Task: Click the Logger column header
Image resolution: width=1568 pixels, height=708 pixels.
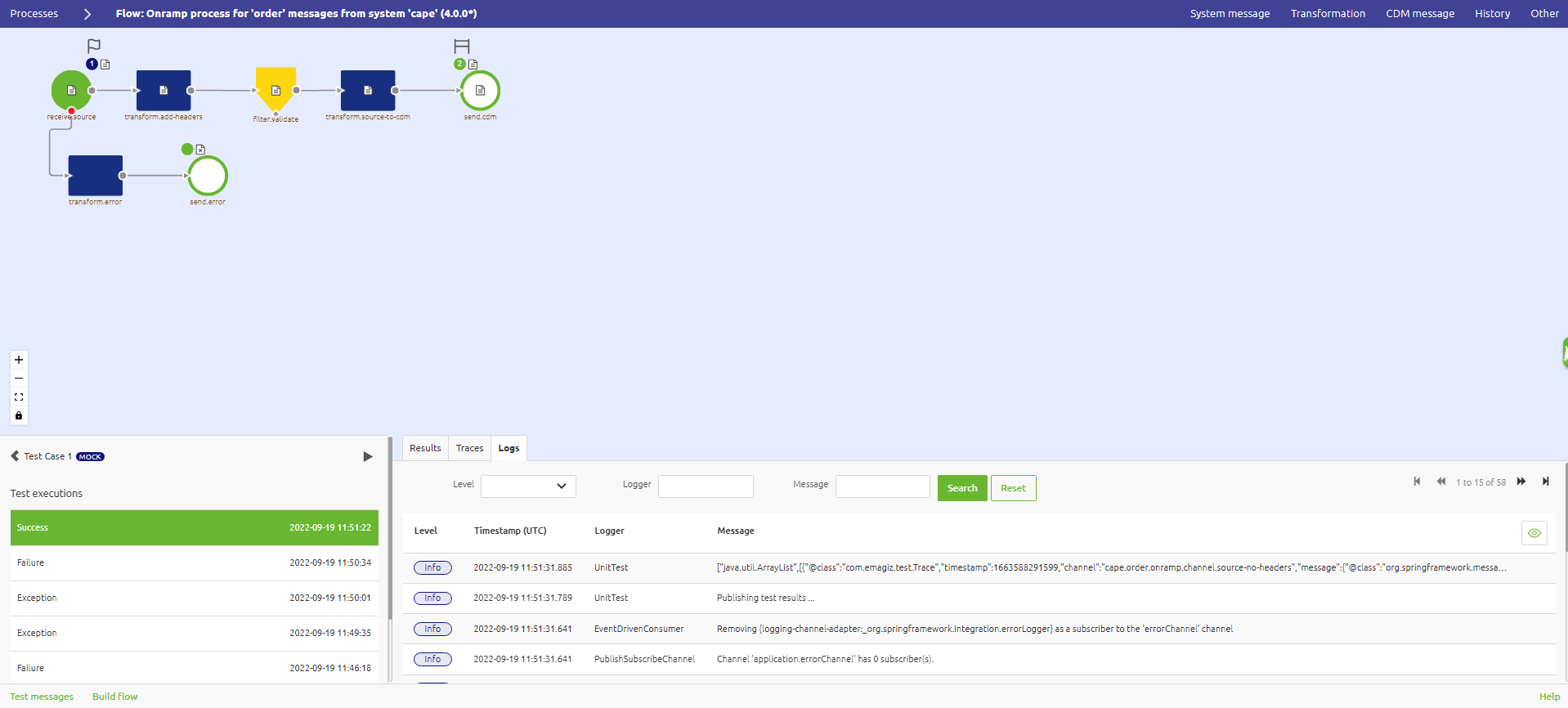Action: tap(609, 531)
